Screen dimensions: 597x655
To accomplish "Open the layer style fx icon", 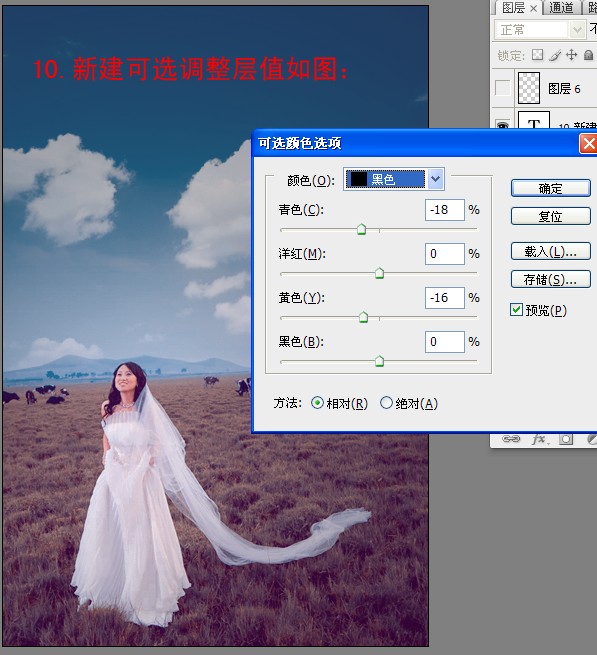I will click(539, 439).
